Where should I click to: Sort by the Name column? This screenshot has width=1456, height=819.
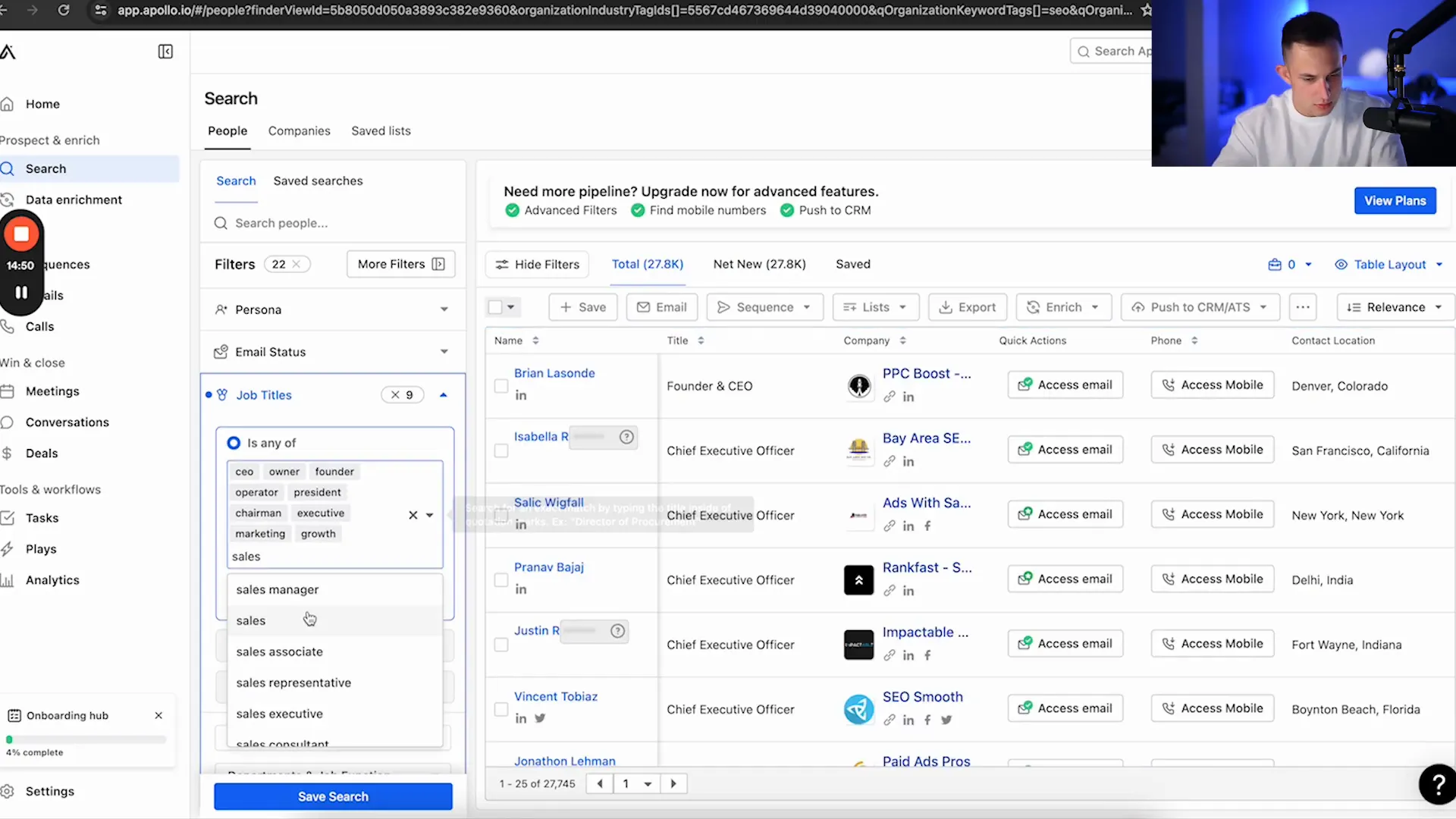pyautogui.click(x=535, y=340)
